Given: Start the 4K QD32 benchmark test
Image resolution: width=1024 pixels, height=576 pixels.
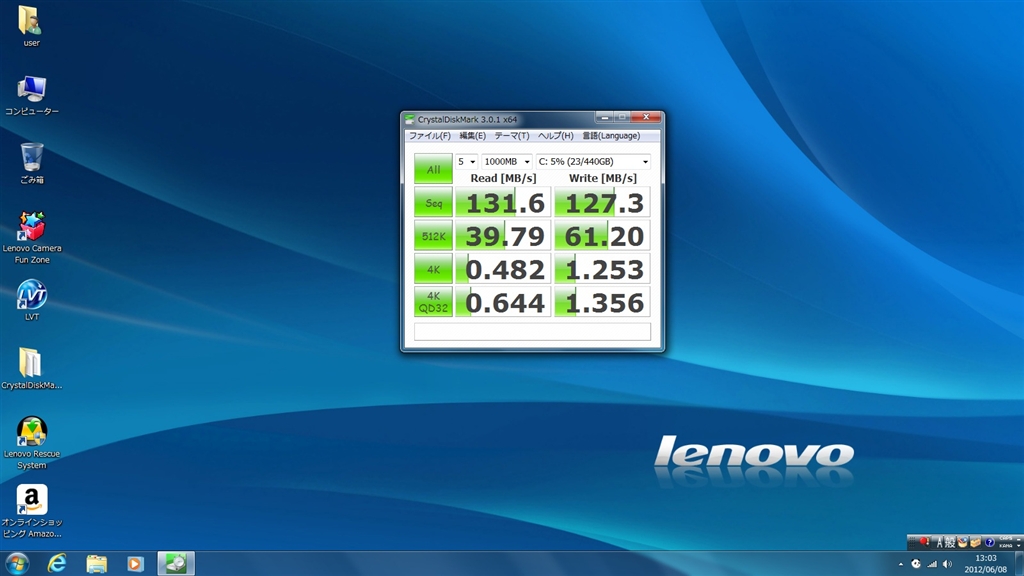Looking at the screenshot, I should 433,302.
